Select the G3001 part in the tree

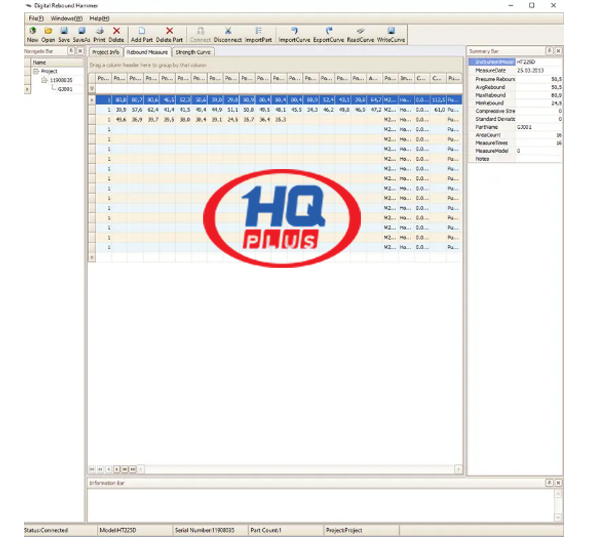[x=65, y=89]
